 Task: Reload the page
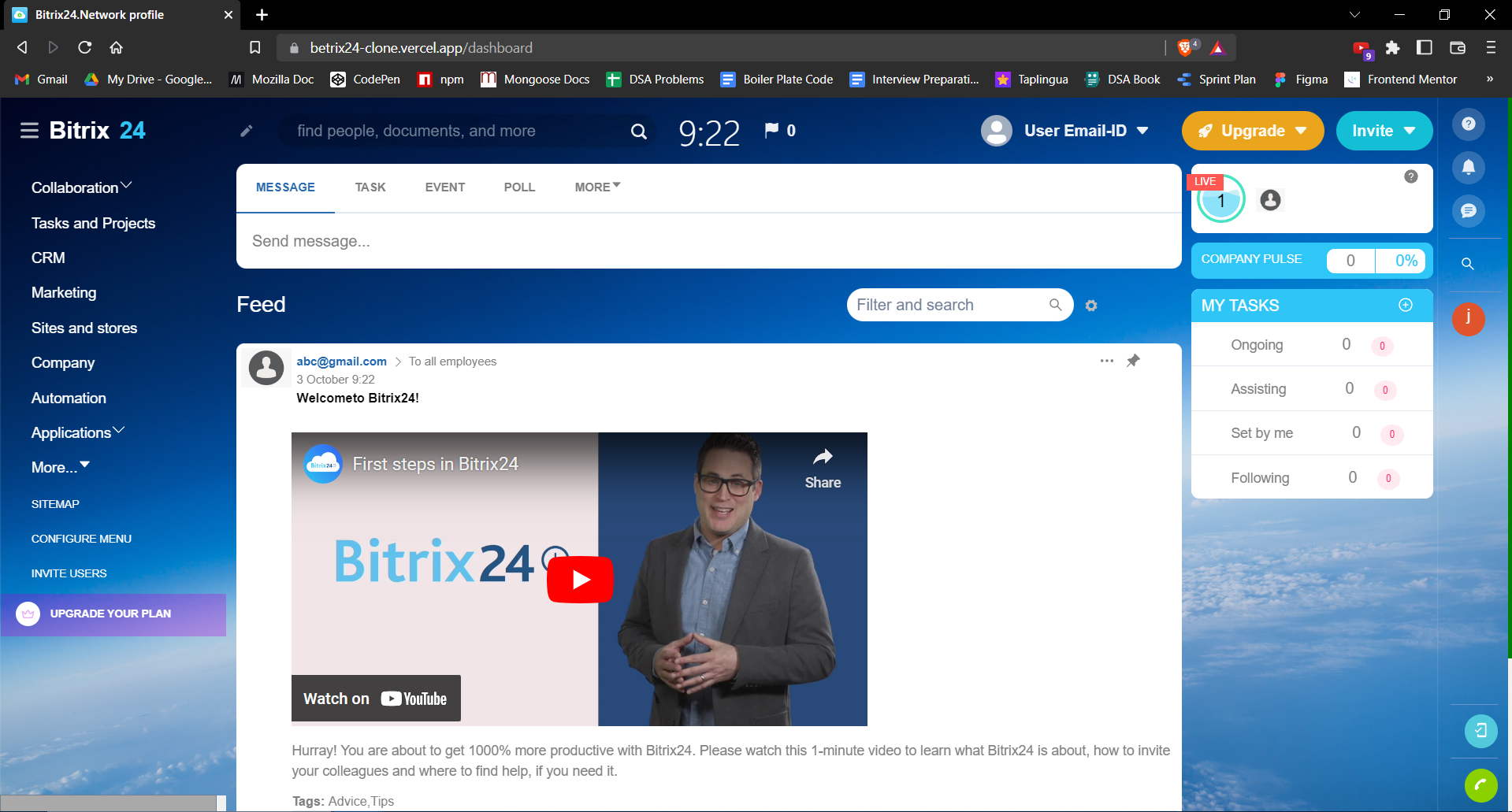84,48
